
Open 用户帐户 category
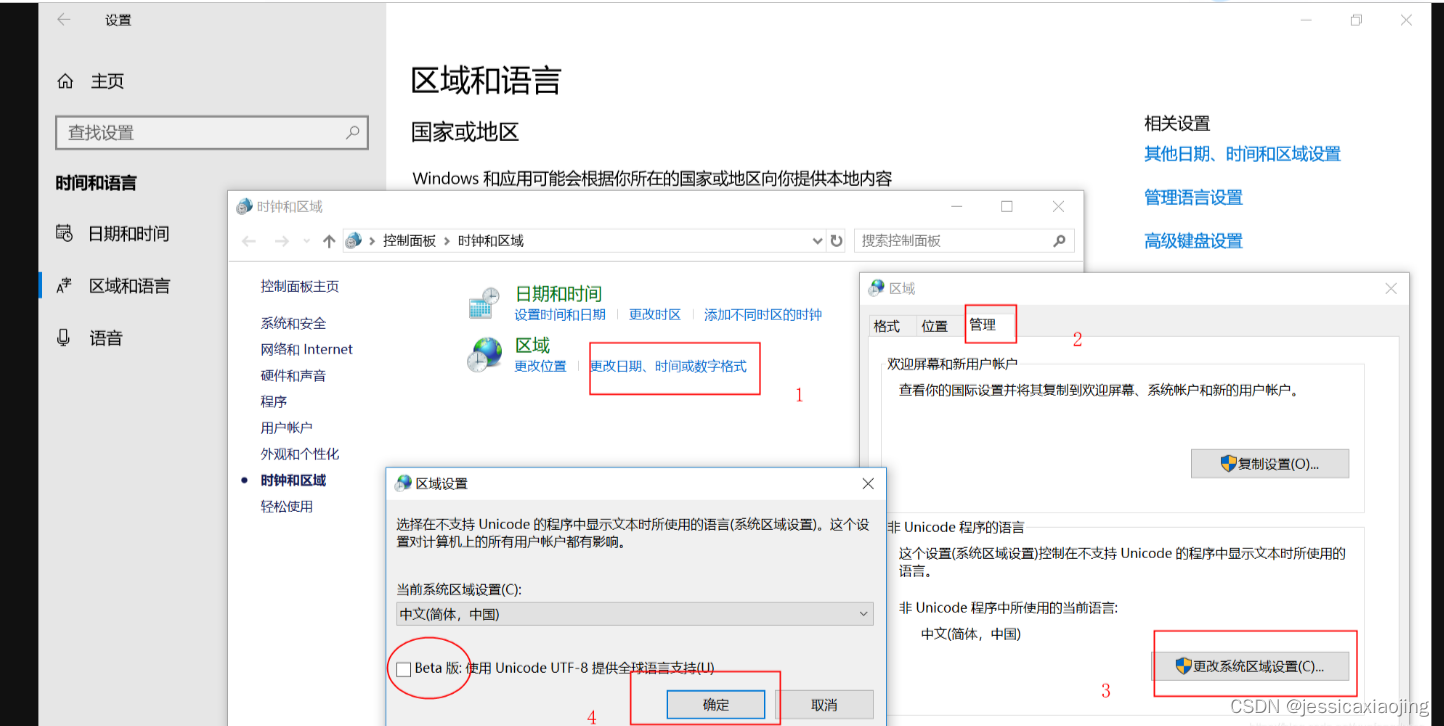point(287,428)
